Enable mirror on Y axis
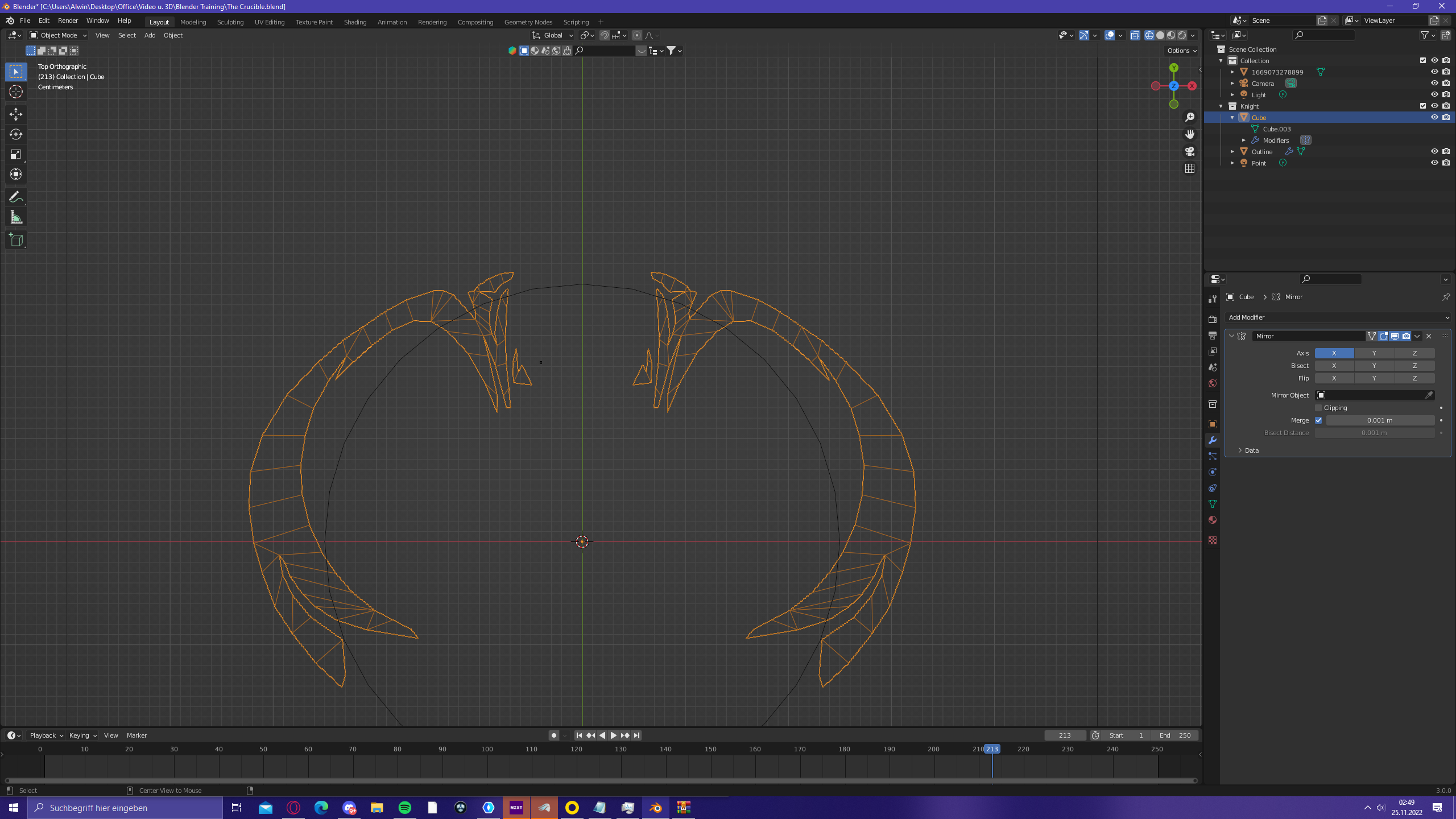Viewport: 1456px width, 819px height. (x=1374, y=353)
